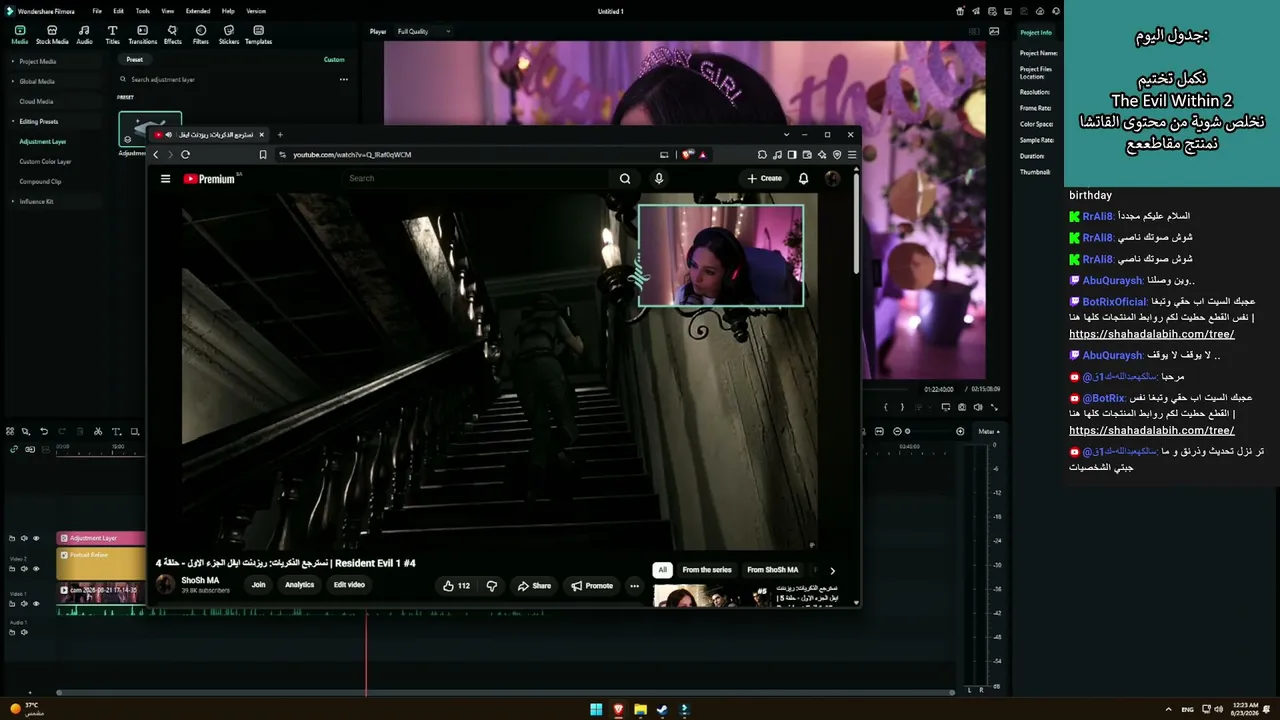
Task: Click the YouTube Join button
Action: click(x=259, y=585)
